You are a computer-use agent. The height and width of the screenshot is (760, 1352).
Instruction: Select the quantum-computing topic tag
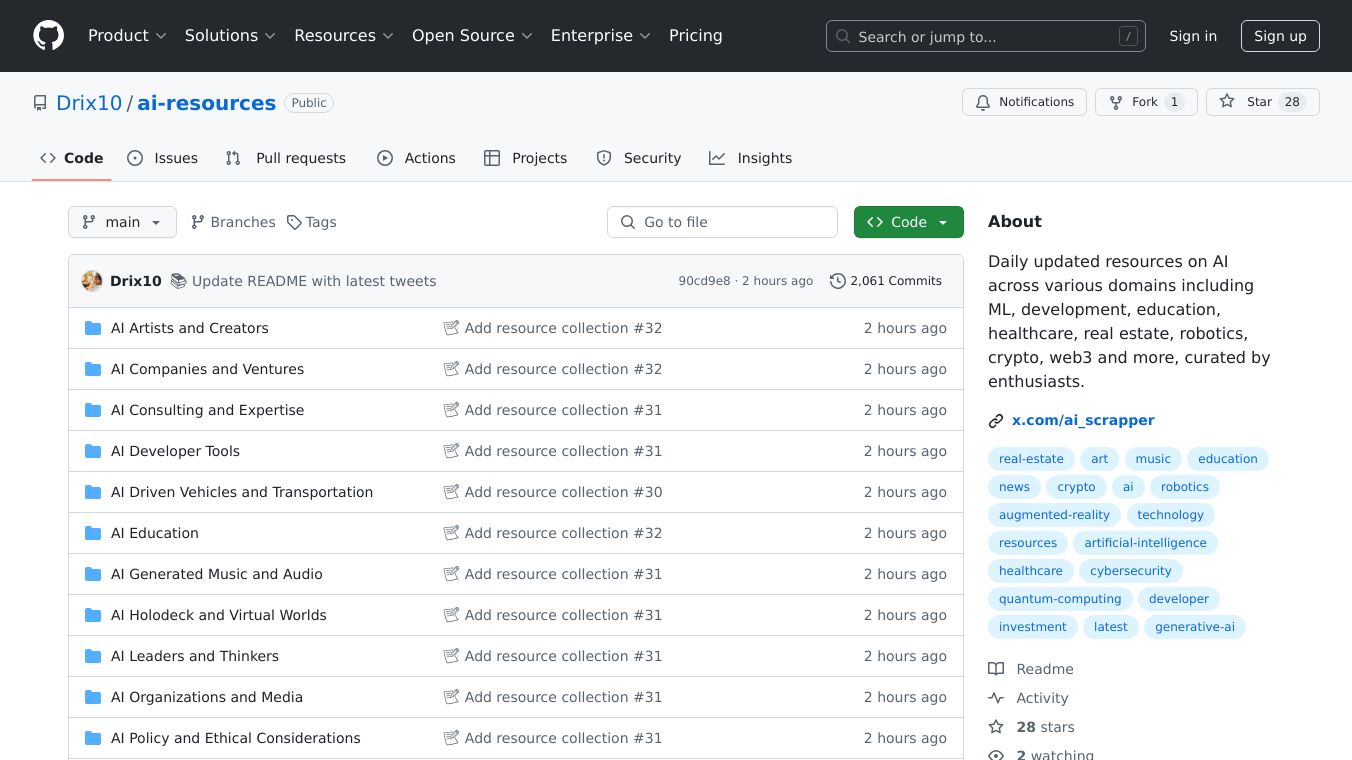1060,599
